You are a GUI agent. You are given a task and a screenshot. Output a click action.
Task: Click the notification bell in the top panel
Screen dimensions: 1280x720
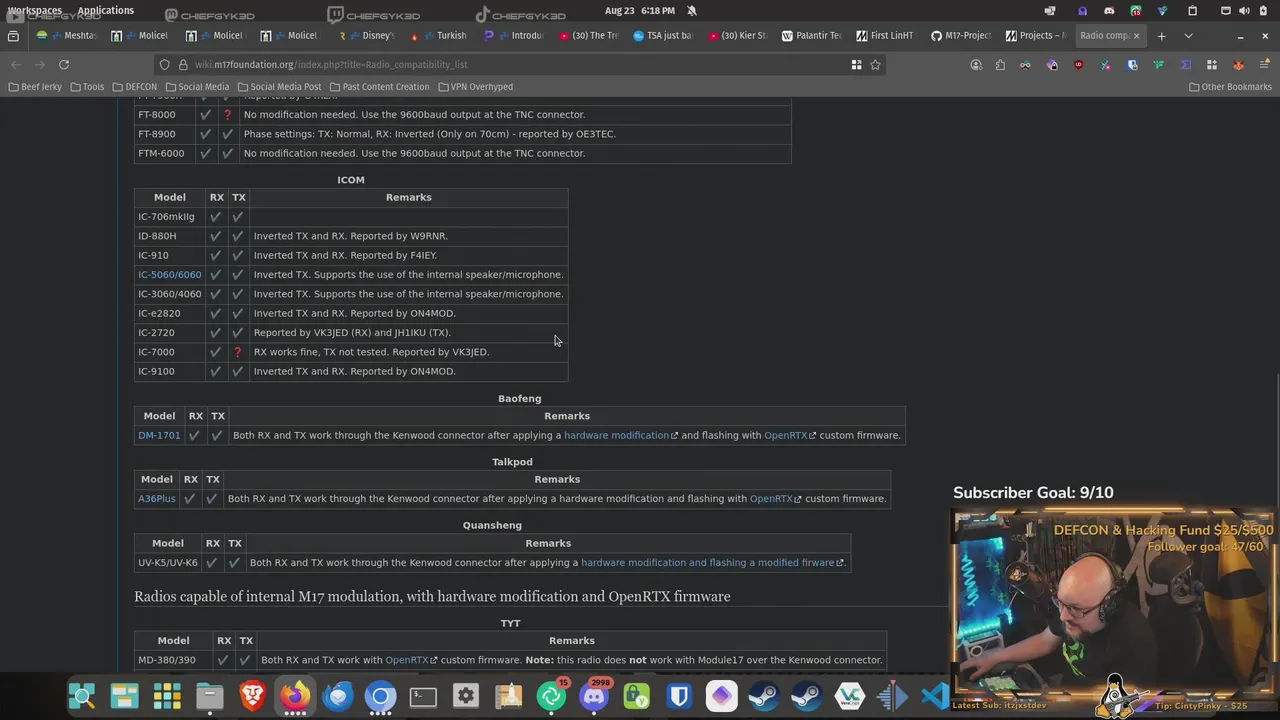coord(691,10)
